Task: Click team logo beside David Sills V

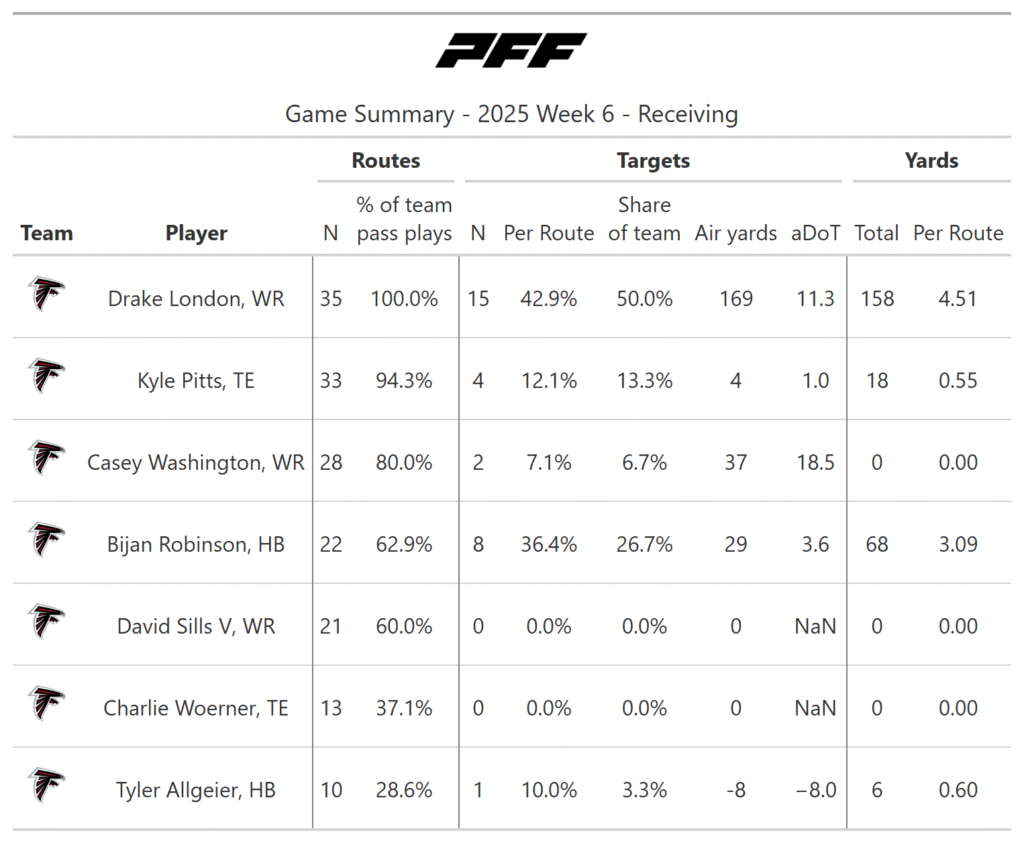Action: [x=46, y=623]
